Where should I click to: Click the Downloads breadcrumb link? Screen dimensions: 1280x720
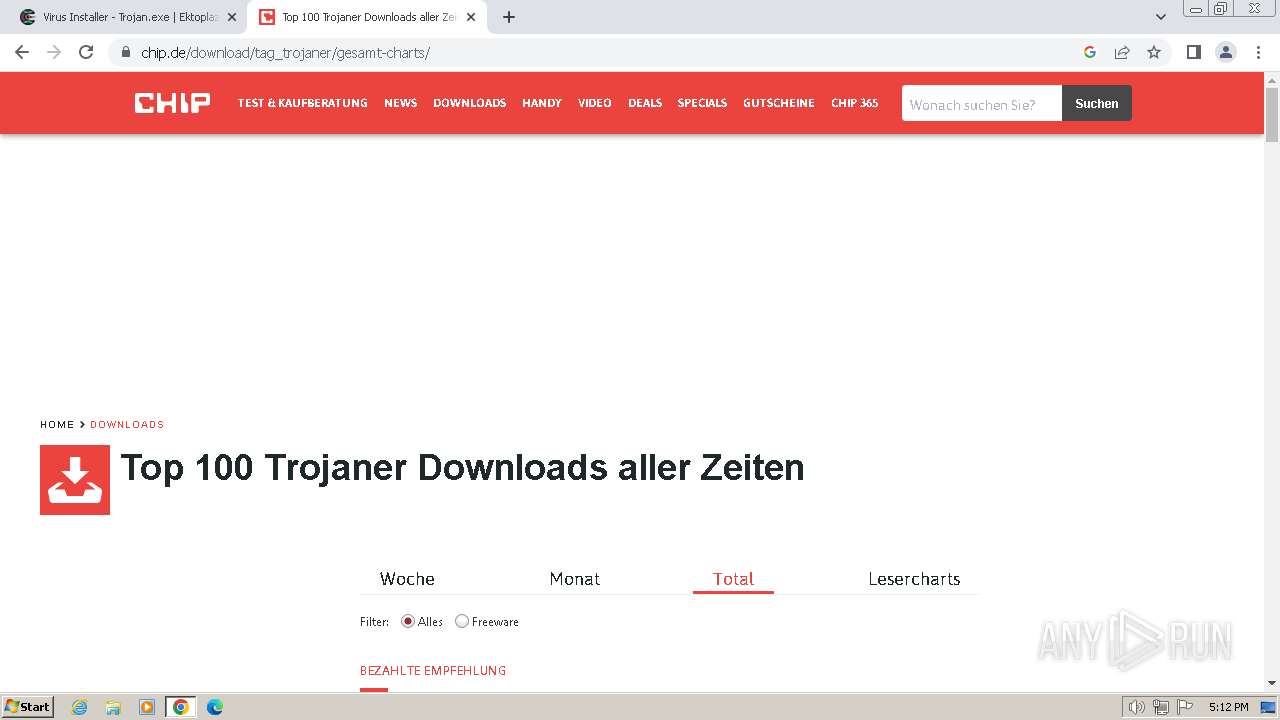tap(127, 424)
